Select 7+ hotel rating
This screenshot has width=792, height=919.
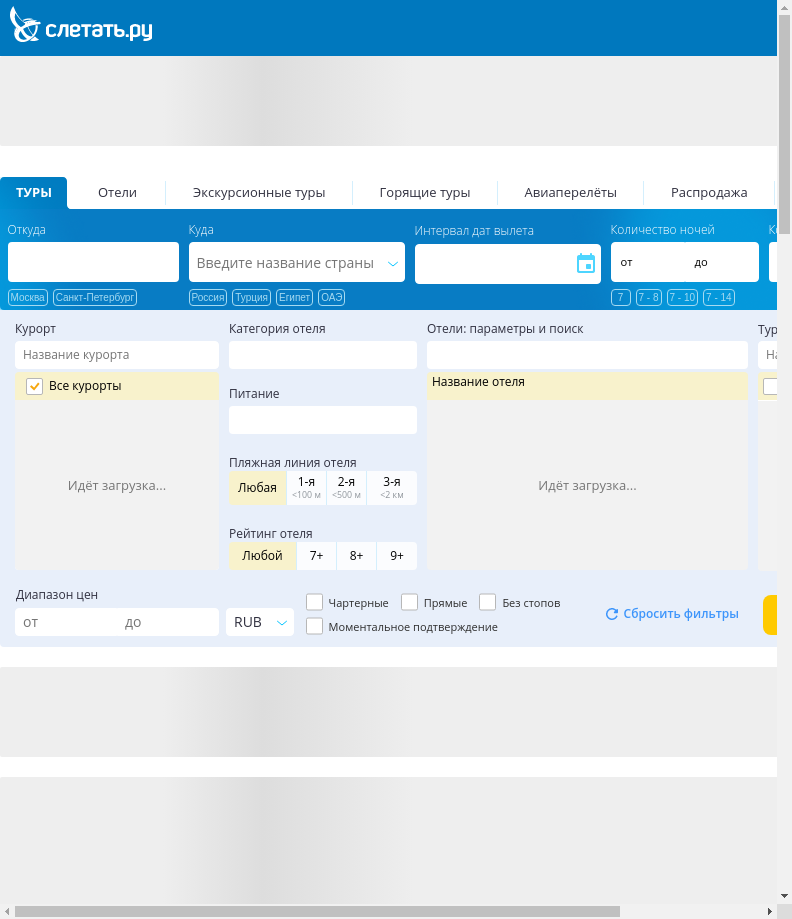317,556
